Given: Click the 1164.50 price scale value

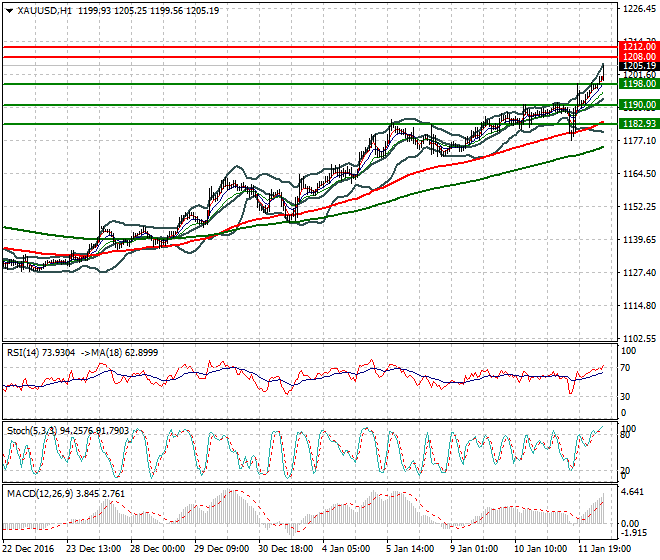Looking at the screenshot, I should point(639,173).
